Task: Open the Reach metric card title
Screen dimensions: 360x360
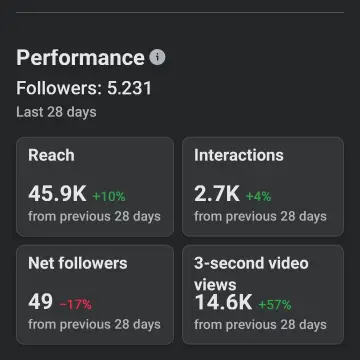Action: click(x=51, y=155)
